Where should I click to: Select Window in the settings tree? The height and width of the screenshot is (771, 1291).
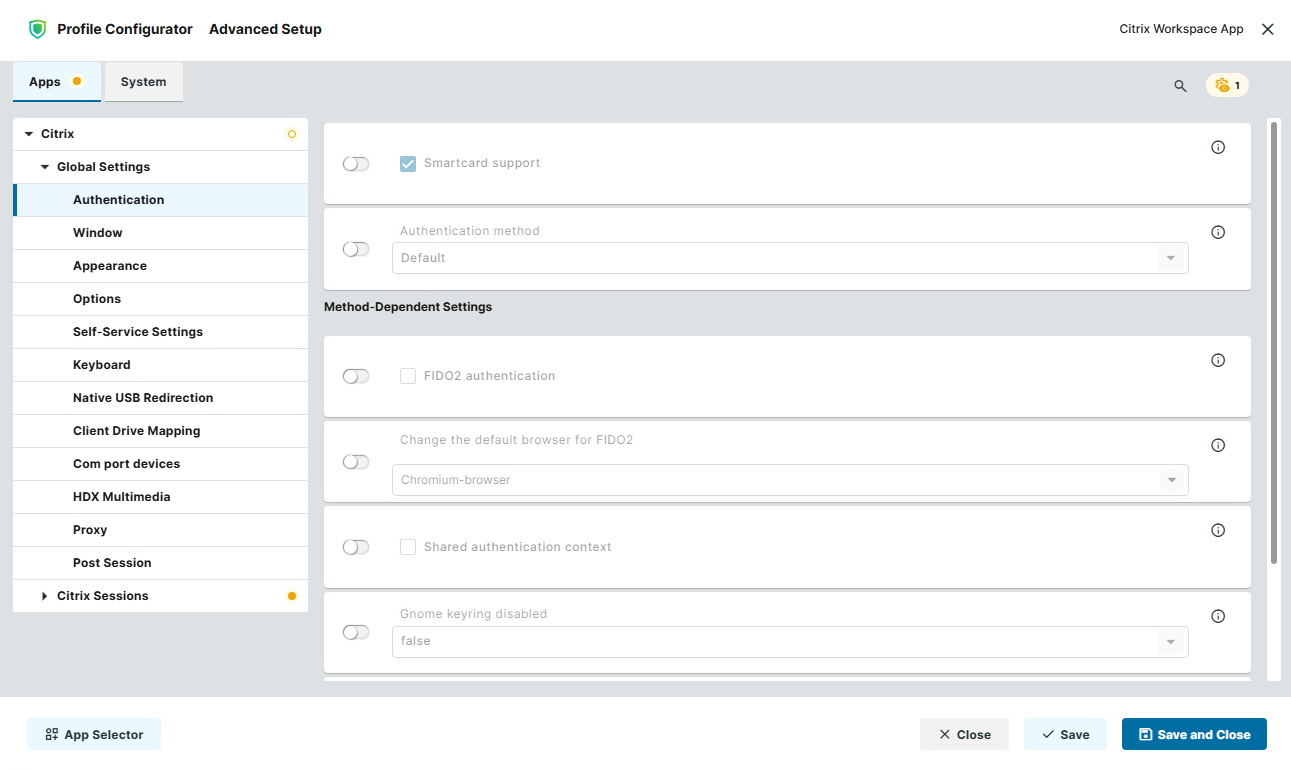pos(160,233)
